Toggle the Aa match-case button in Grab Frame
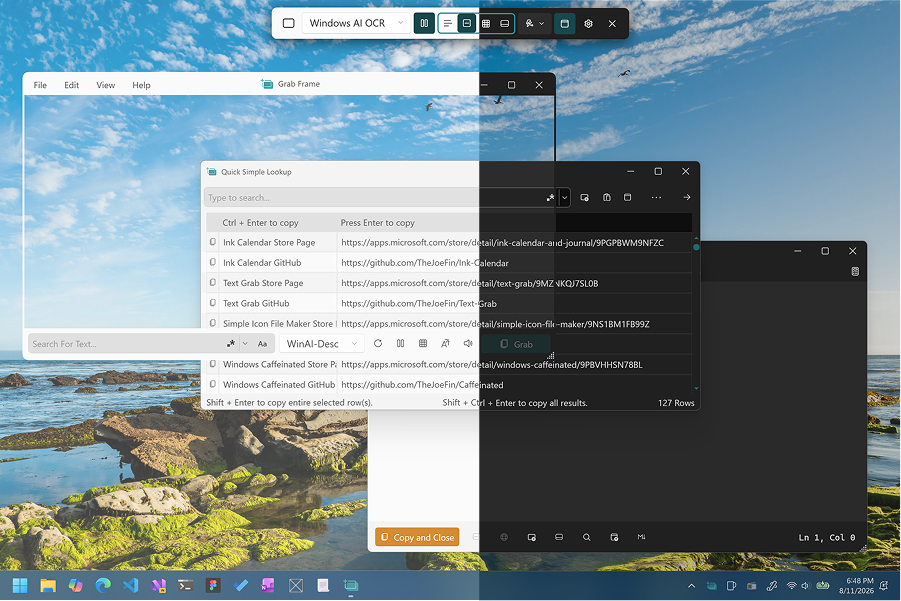 click(263, 344)
